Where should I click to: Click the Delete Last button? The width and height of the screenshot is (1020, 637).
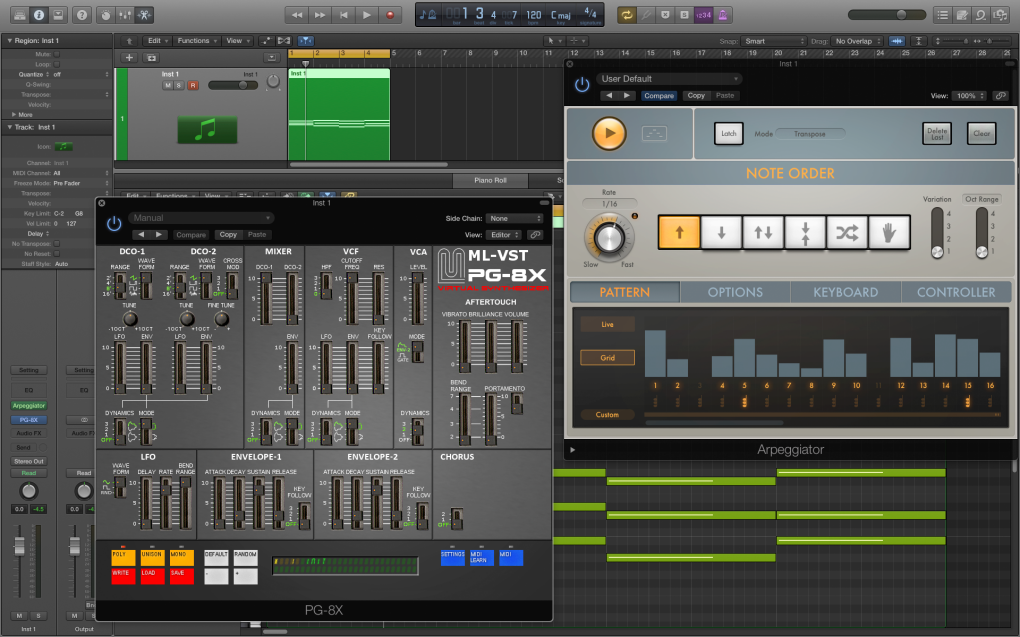pyautogui.click(x=937, y=133)
